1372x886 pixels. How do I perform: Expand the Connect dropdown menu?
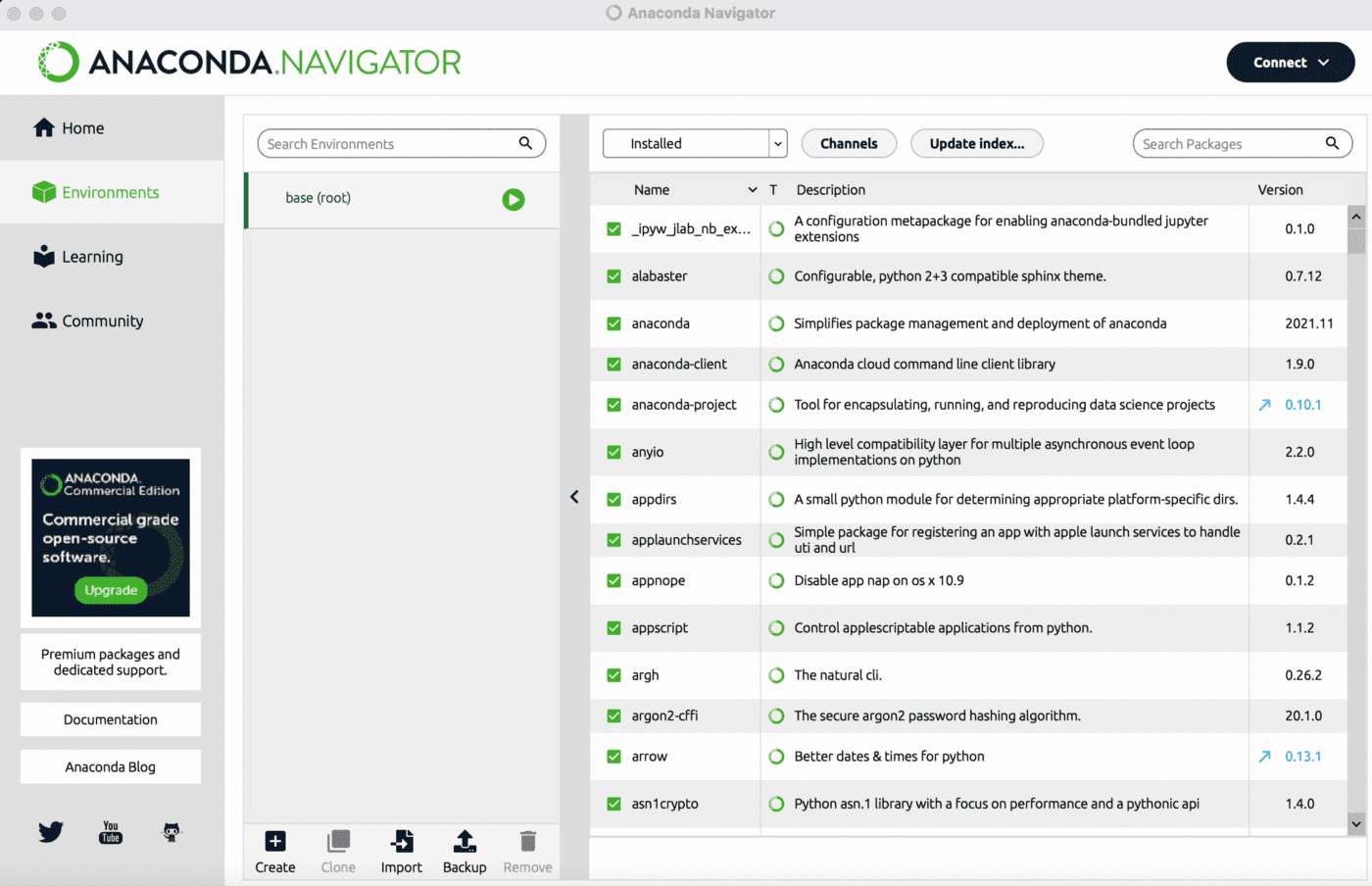1290,63
